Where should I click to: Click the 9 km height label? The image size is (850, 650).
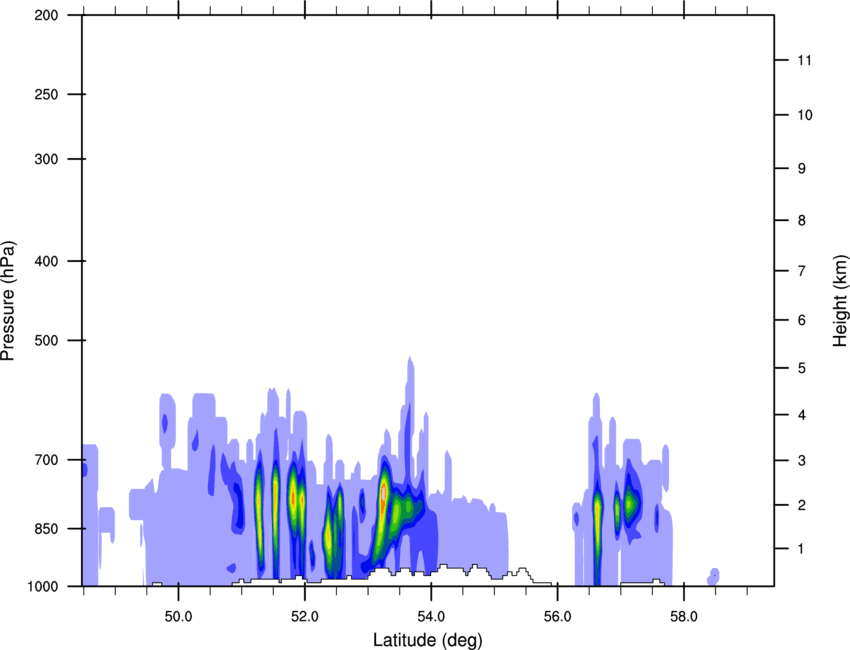point(802,169)
